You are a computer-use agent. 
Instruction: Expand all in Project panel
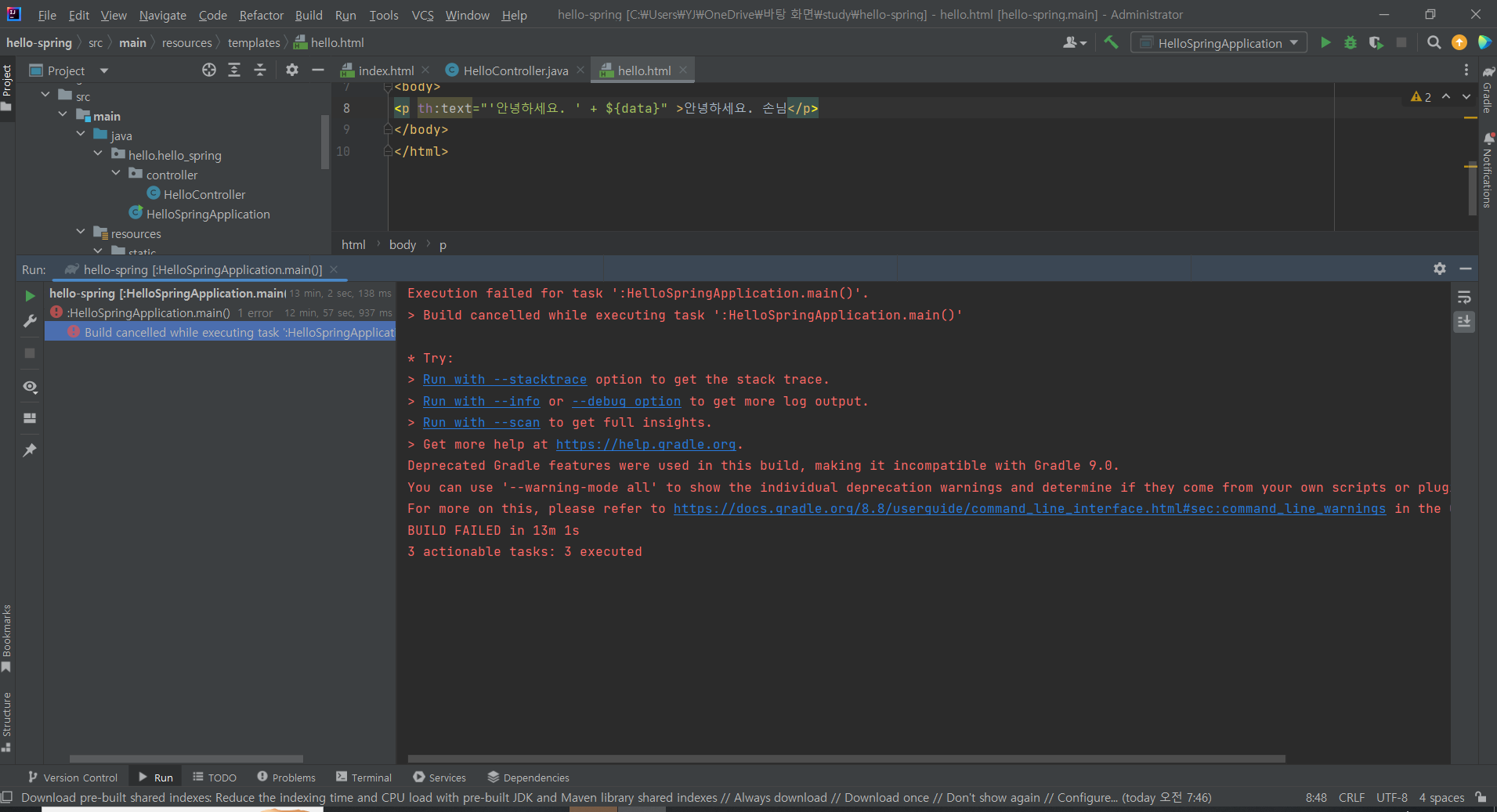tap(234, 70)
